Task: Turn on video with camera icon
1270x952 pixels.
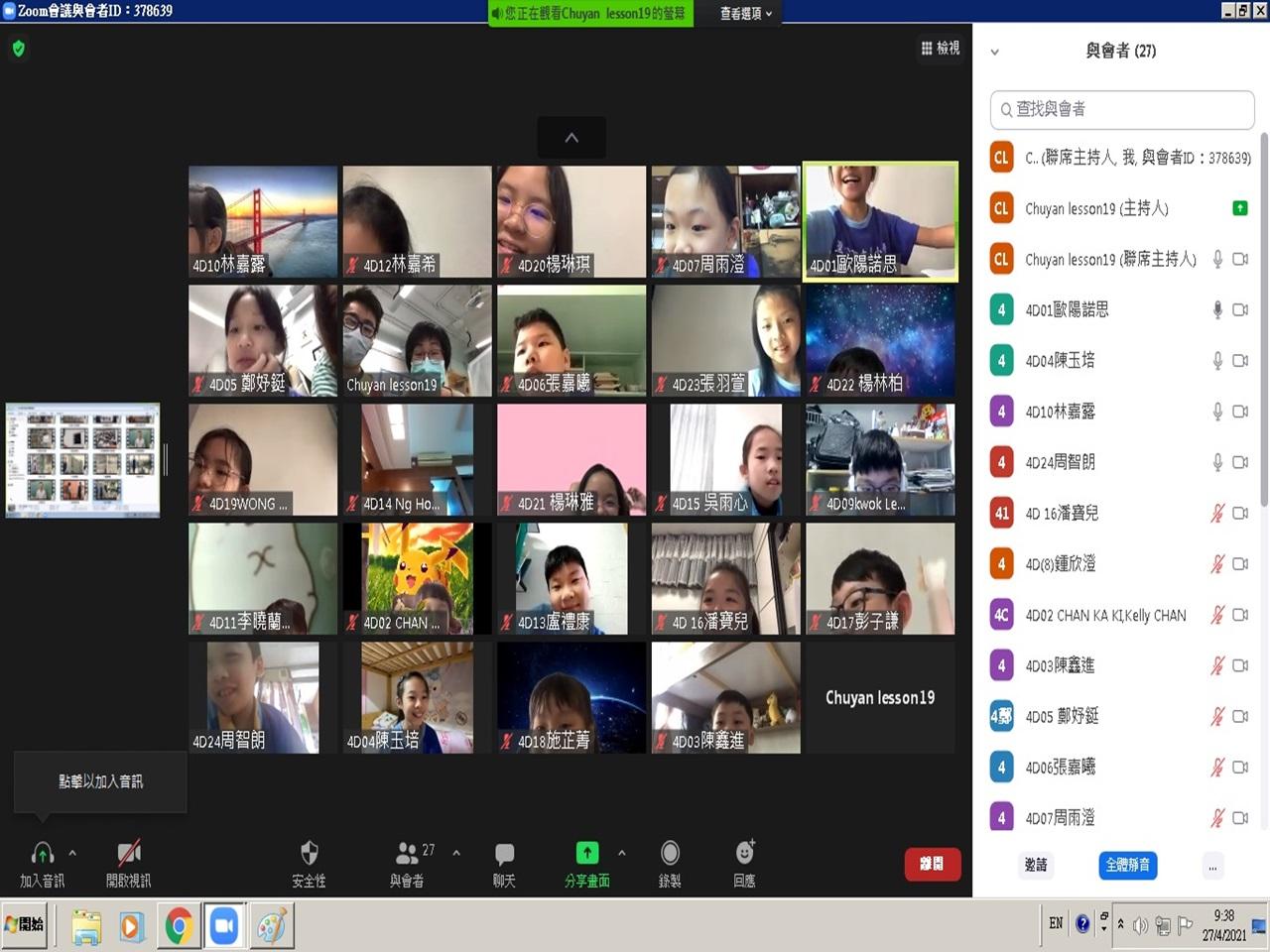Action: pyautogui.click(x=129, y=853)
